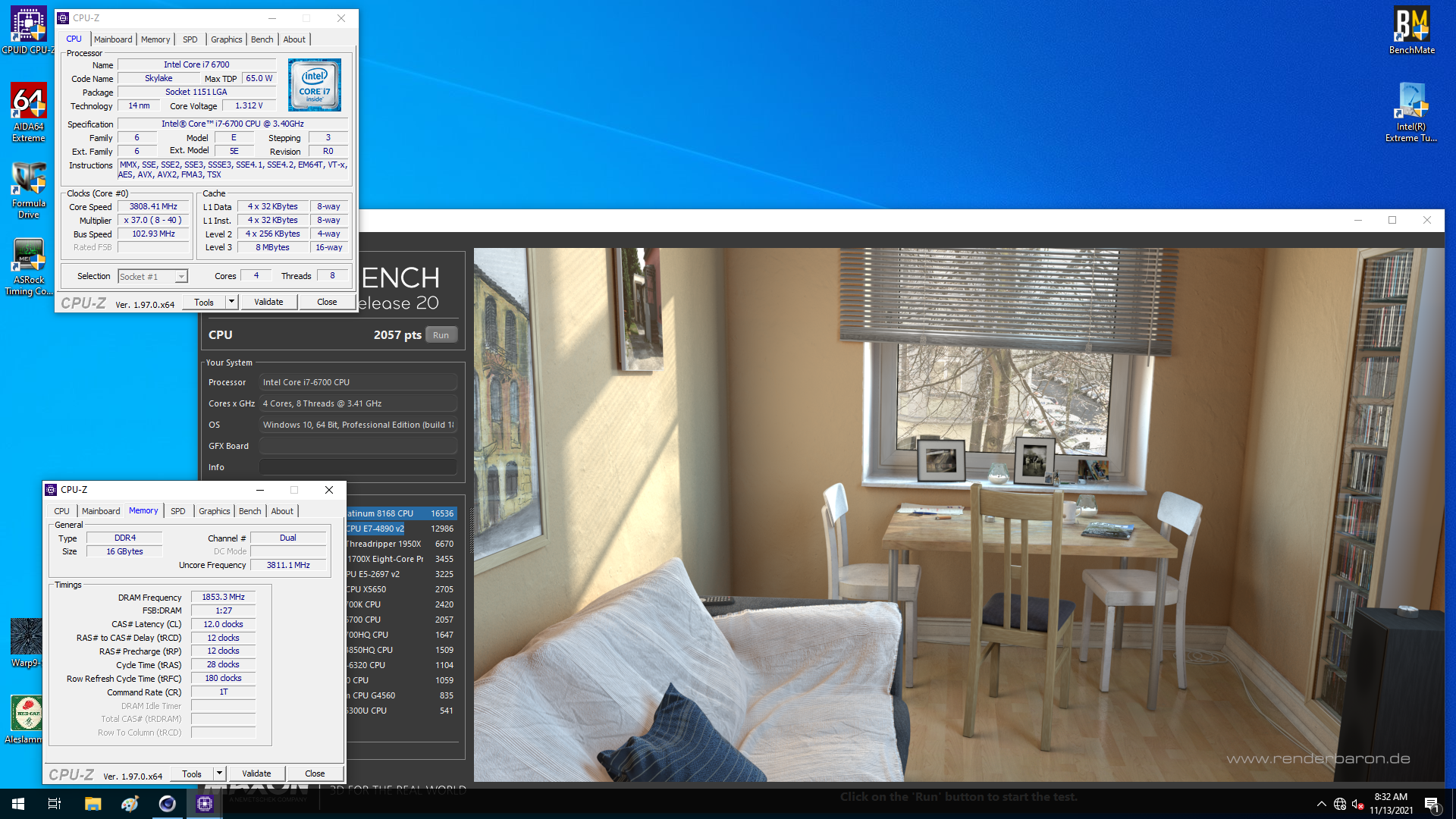Open the About tab in bottom CPU-Z
The height and width of the screenshot is (819, 1456).
point(282,511)
